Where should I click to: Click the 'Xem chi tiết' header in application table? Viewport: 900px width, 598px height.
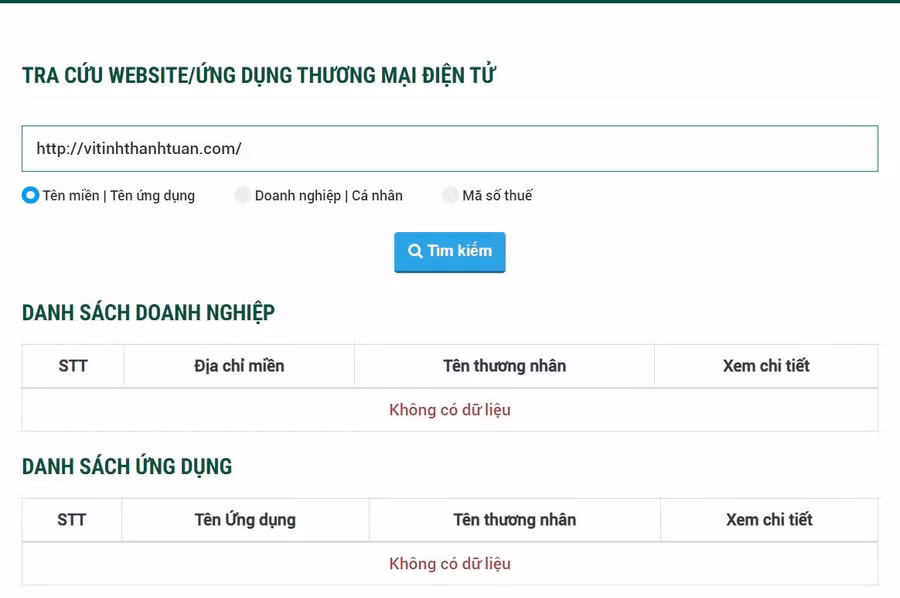(x=769, y=519)
